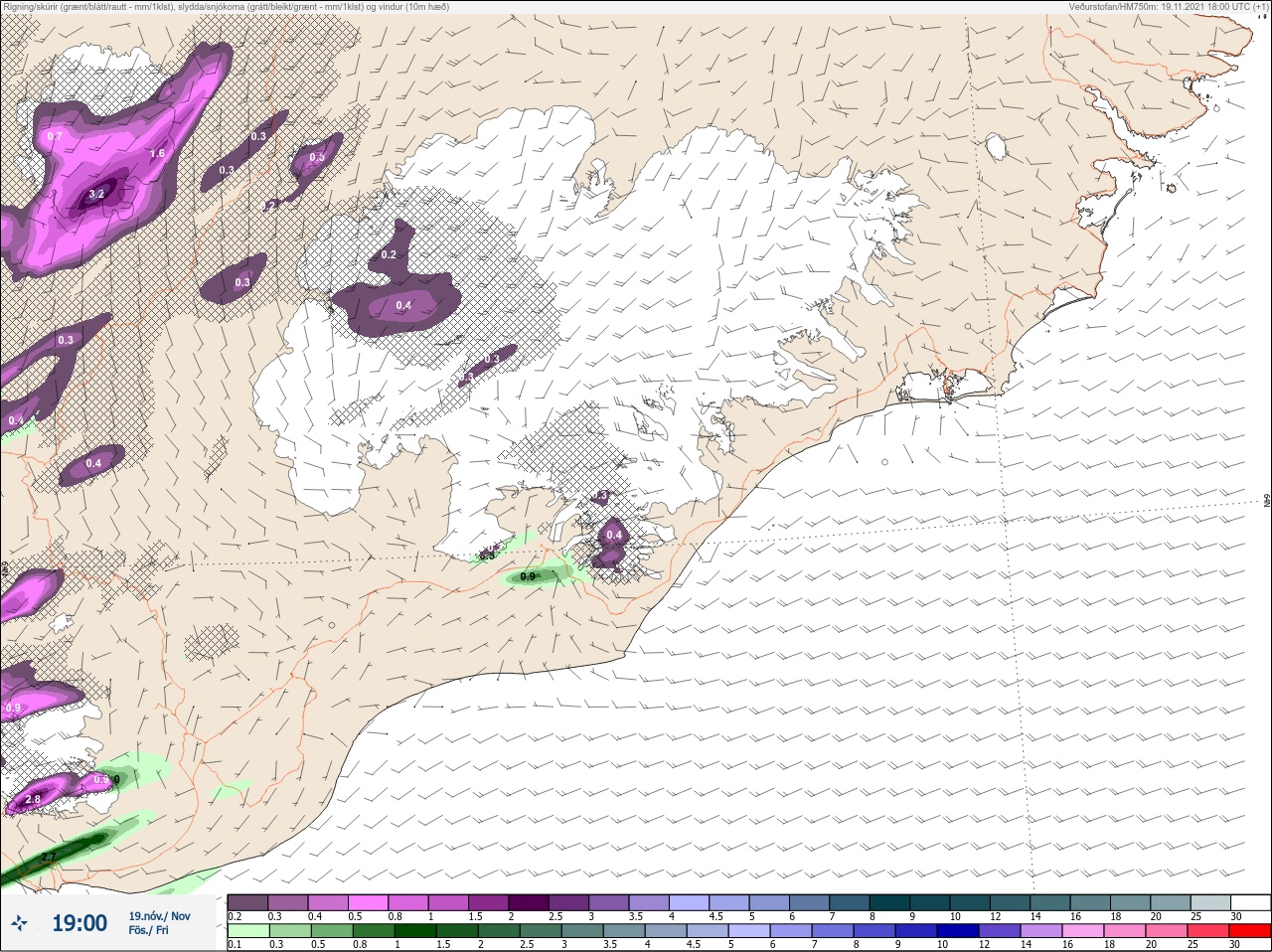Click the 'Fös./ Fri' weekday text
Viewport: 1272px width, 952px height.
click(148, 930)
